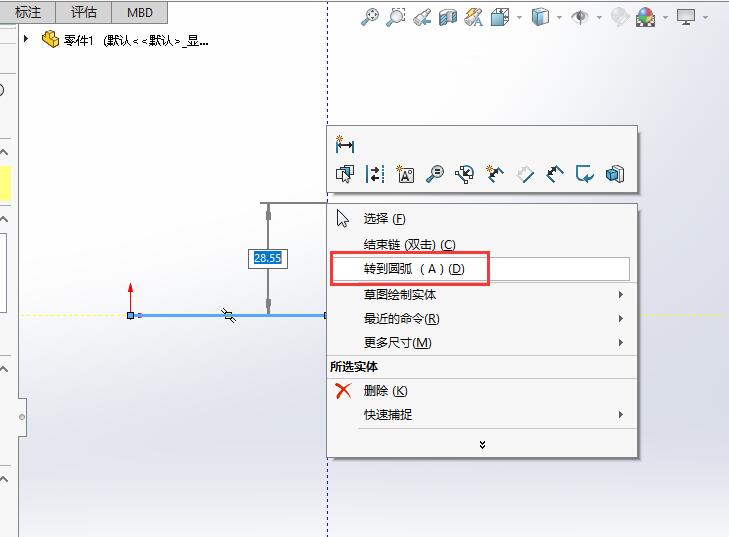The width and height of the screenshot is (729, 537).
Task: Select the Smart Dimension icon in context toolbar
Action: (345, 145)
